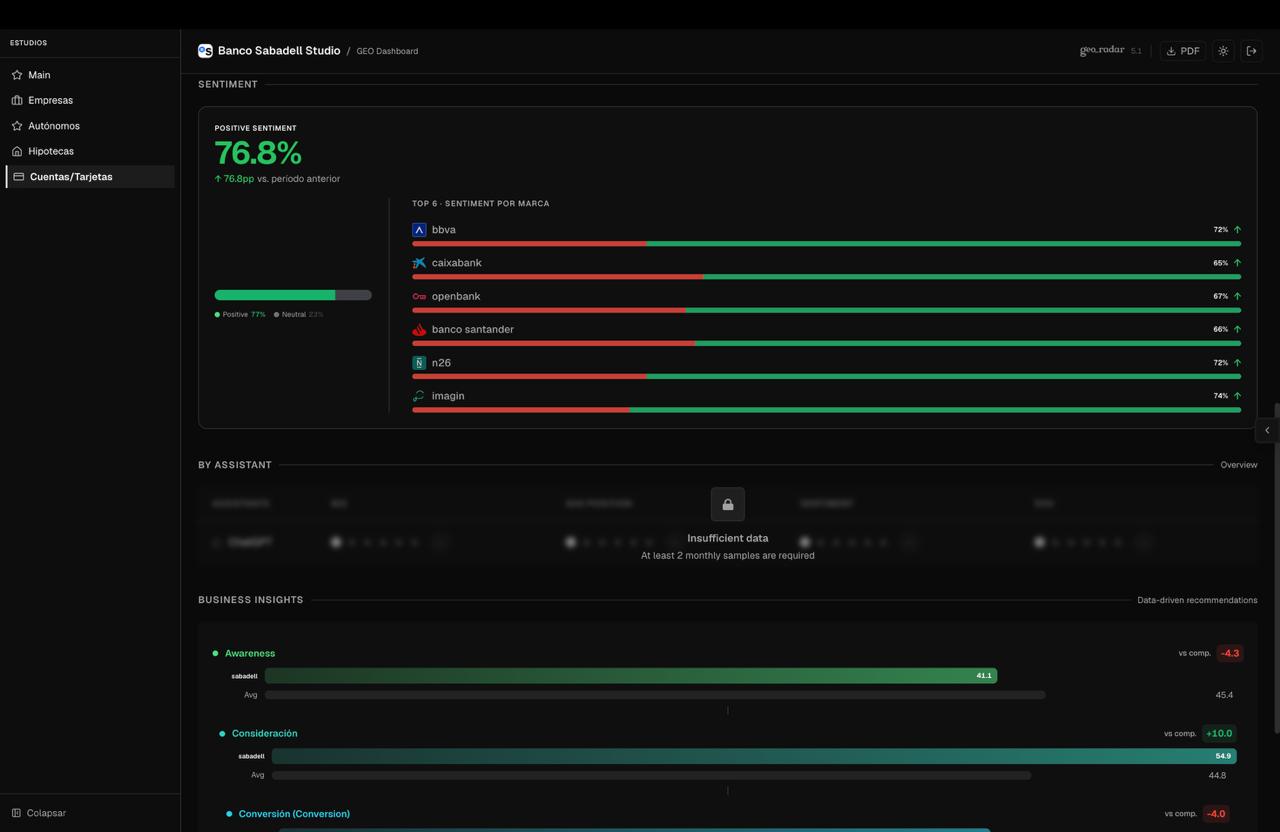
Task: Select Empresas in the sidebar
Action: 50,100
